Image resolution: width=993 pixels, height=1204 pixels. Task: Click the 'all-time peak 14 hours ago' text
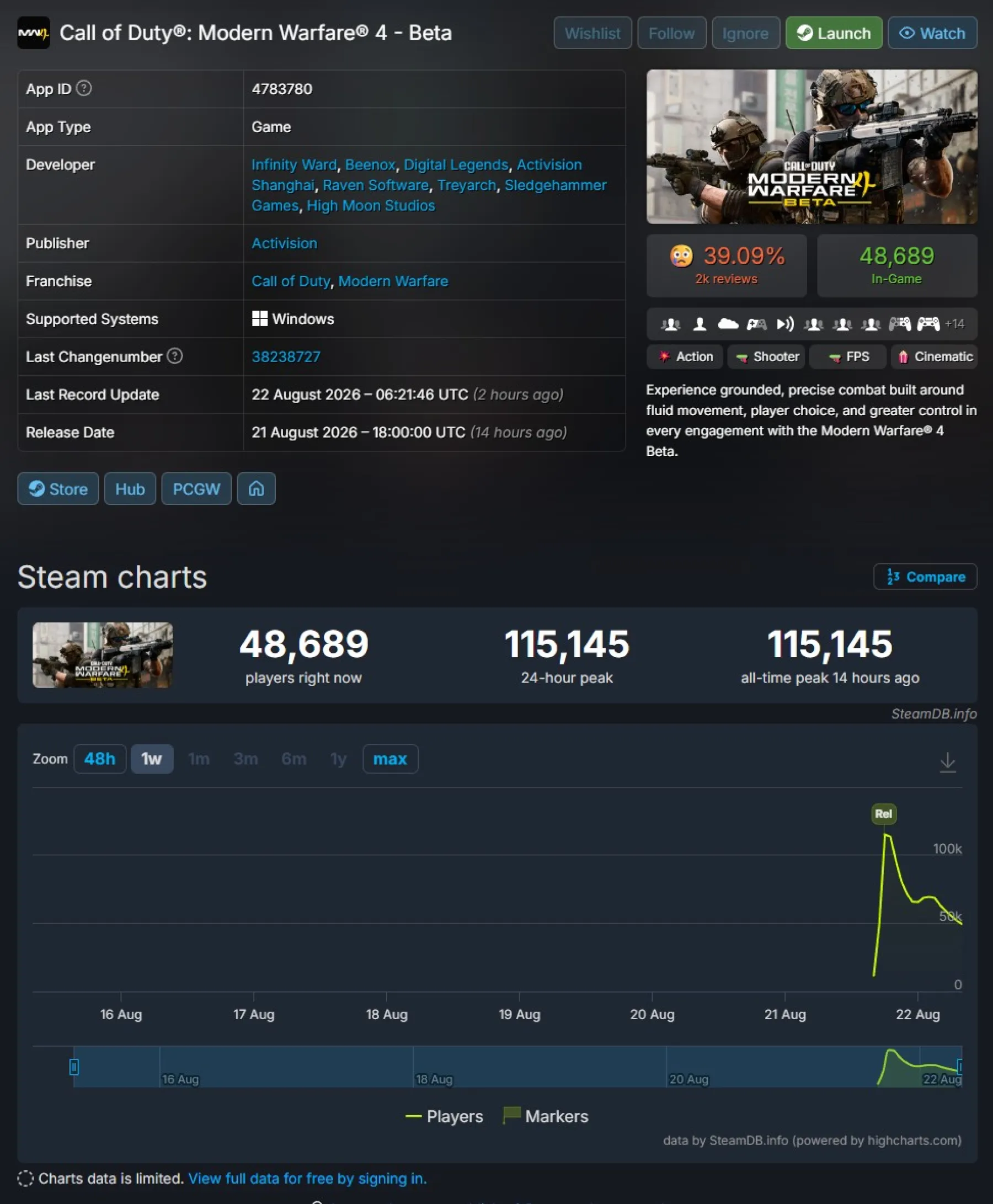(x=829, y=678)
